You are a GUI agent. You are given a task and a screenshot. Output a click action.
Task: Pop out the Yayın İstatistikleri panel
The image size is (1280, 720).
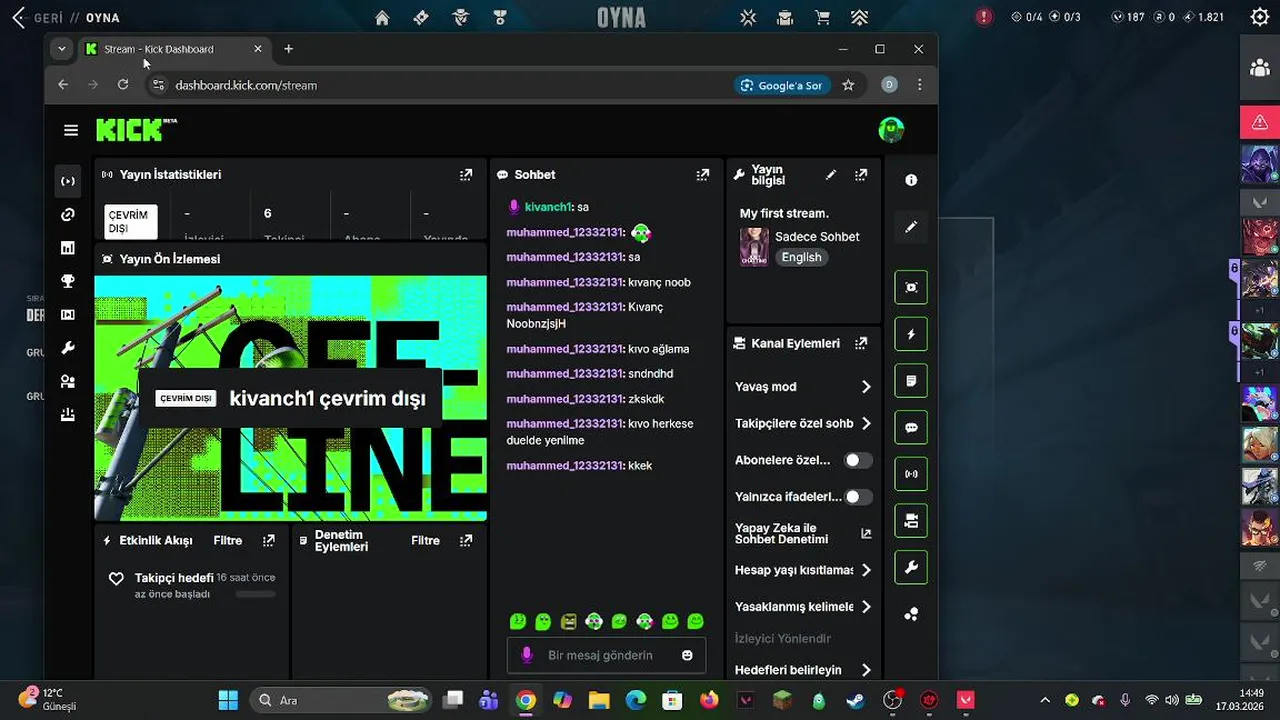tap(466, 174)
